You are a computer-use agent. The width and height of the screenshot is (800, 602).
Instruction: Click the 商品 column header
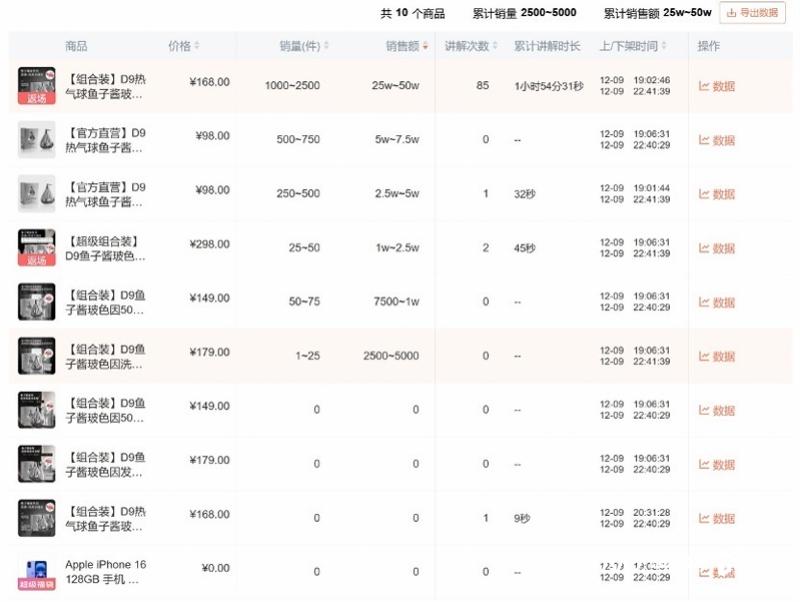(76, 46)
